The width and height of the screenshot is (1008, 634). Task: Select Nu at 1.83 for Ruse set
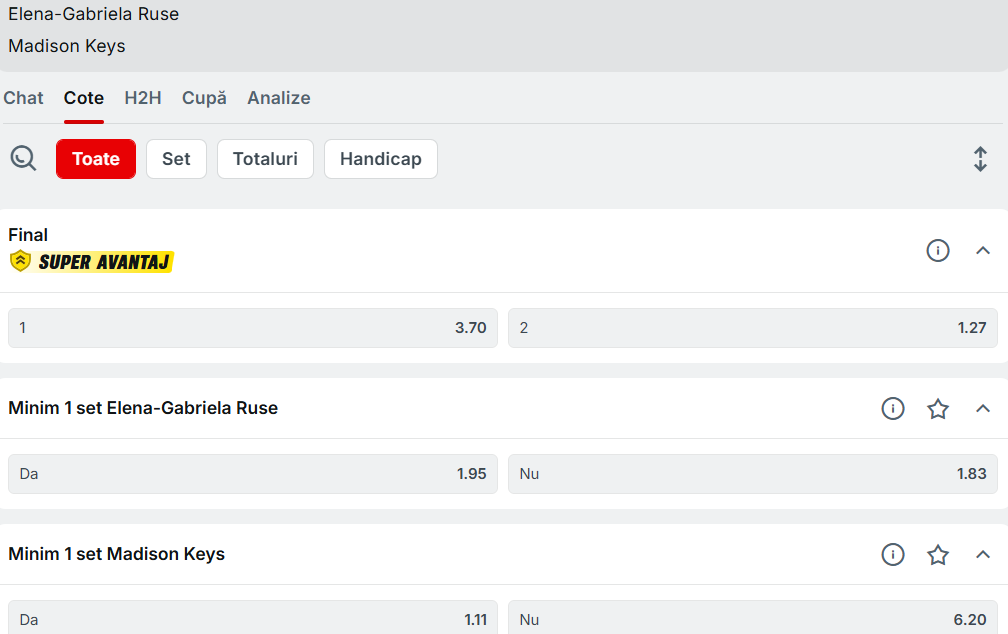[x=752, y=474]
